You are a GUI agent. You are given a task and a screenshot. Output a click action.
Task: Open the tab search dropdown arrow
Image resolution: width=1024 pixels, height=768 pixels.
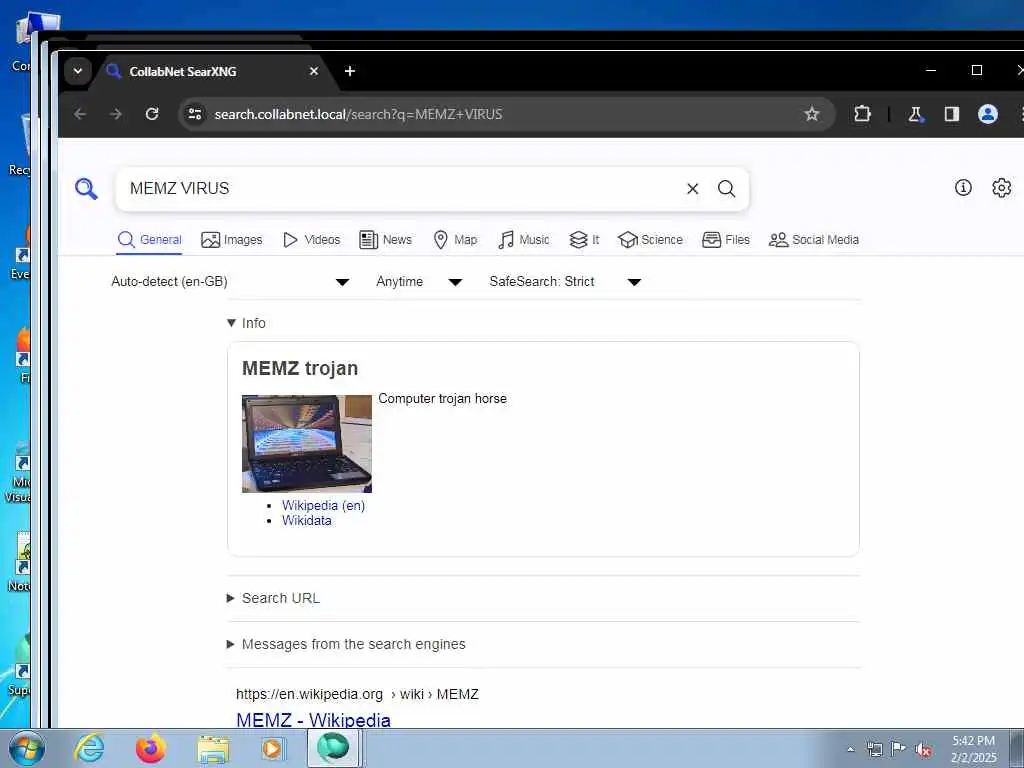click(78, 71)
